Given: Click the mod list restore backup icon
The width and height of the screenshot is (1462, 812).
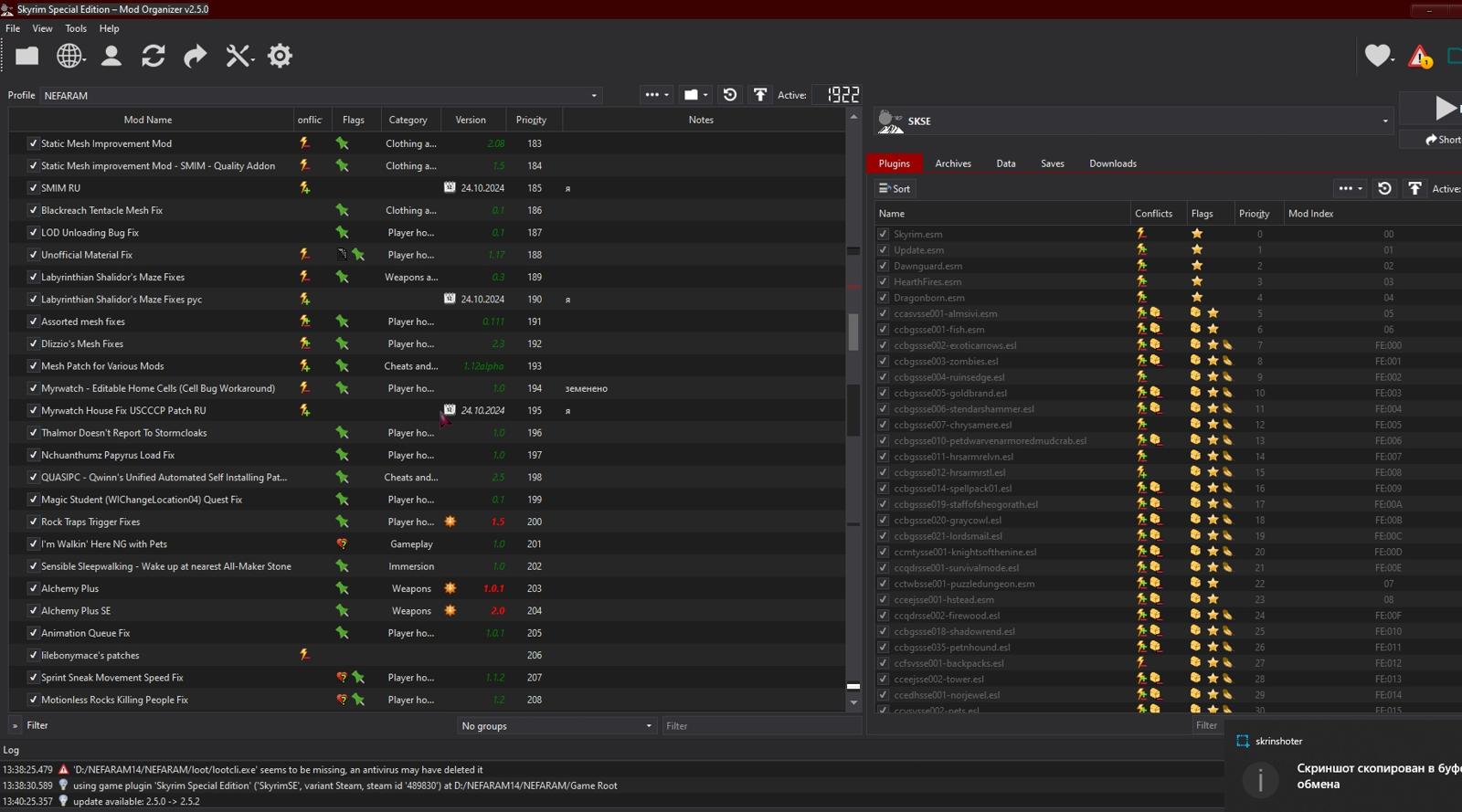Looking at the screenshot, I should pyautogui.click(x=729, y=95).
